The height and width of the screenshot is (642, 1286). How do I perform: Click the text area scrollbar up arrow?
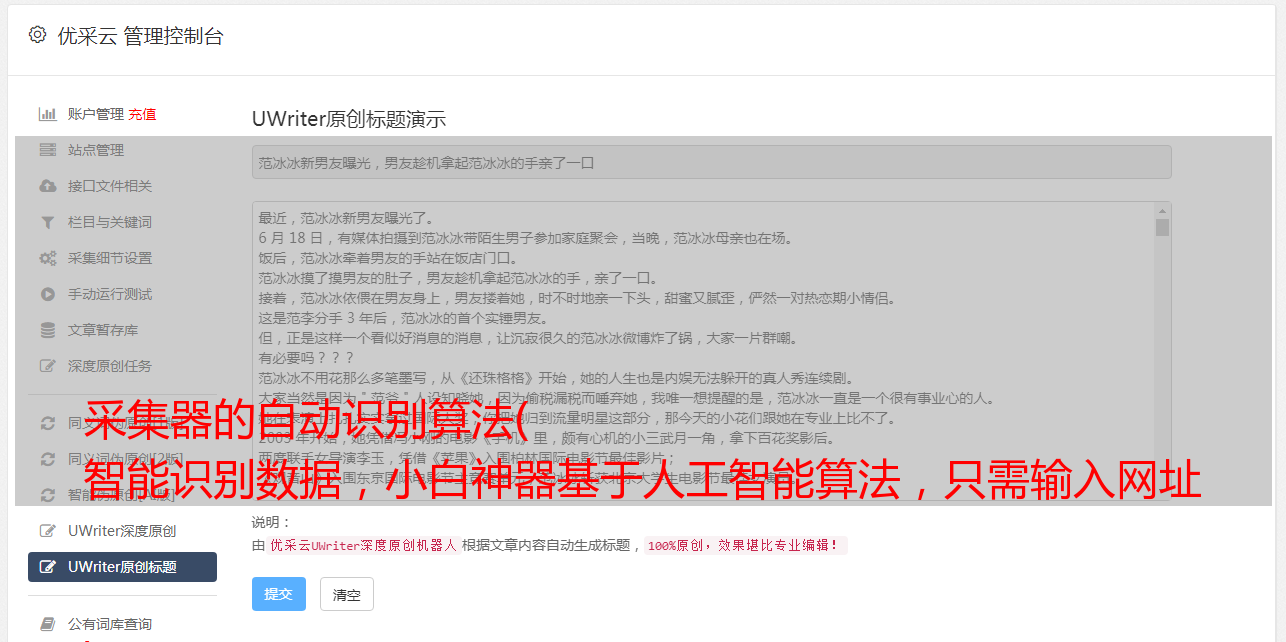click(1162, 211)
